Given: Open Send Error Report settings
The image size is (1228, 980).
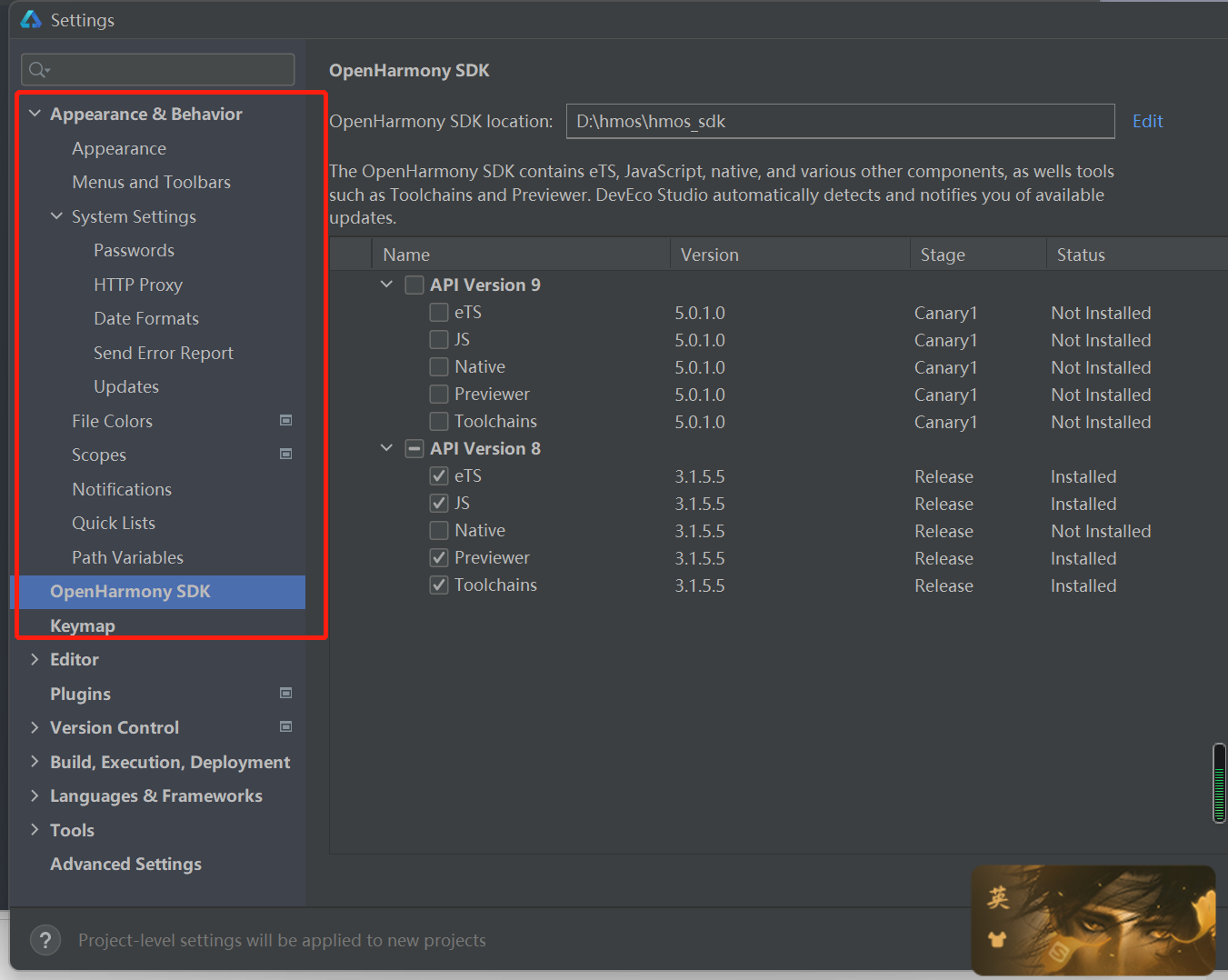Looking at the screenshot, I should 164,353.
